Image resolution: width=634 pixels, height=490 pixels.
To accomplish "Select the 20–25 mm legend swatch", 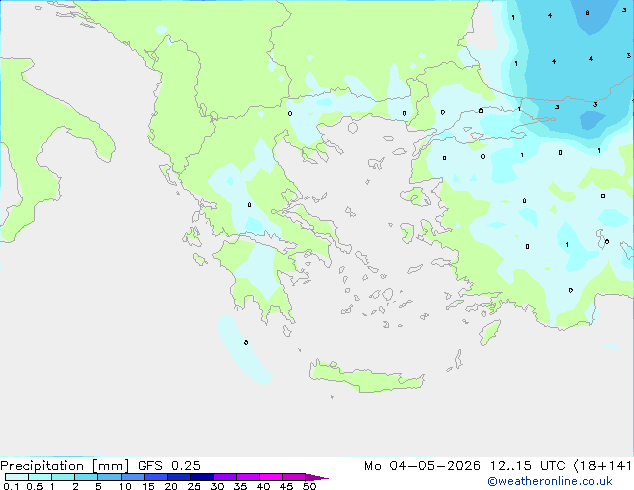I will click(x=179, y=477).
